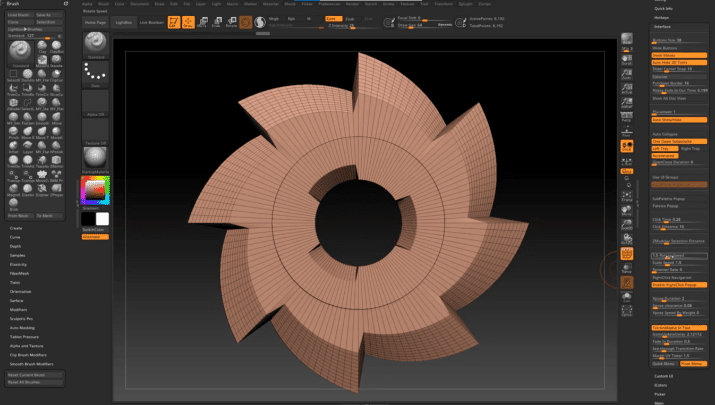Click the Frame icon on right shelf
This screenshot has width=715, height=405.
627,196
